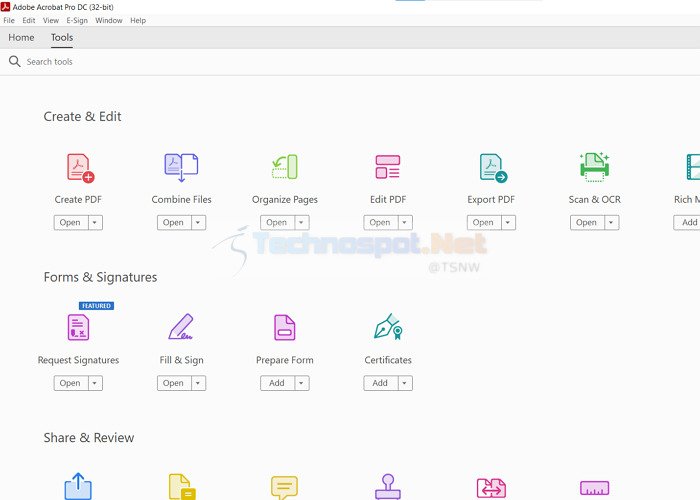The width and height of the screenshot is (700, 500).
Task: Expand the Combine Files dropdown arrow
Action: (198, 222)
